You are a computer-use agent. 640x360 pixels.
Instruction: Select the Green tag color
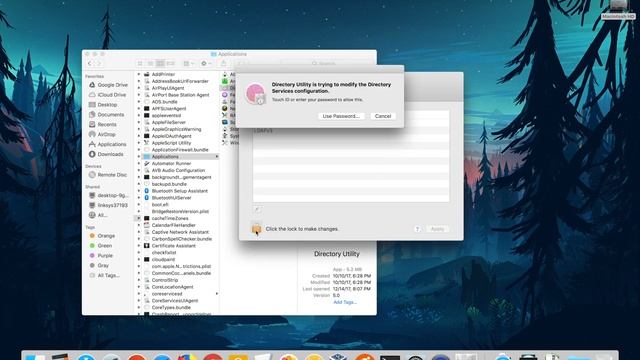pos(101,246)
